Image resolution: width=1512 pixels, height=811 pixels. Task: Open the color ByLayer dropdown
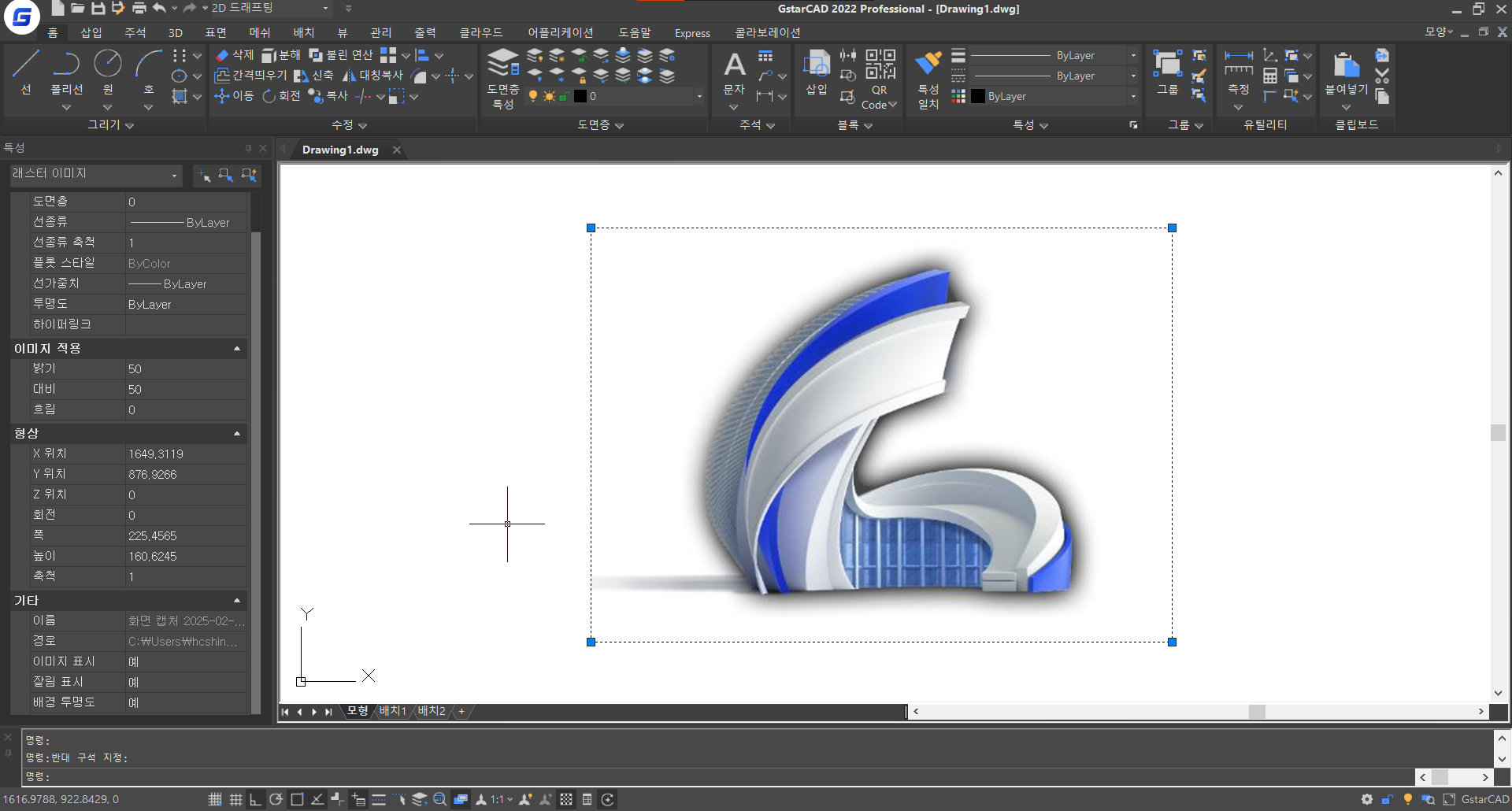(1133, 96)
